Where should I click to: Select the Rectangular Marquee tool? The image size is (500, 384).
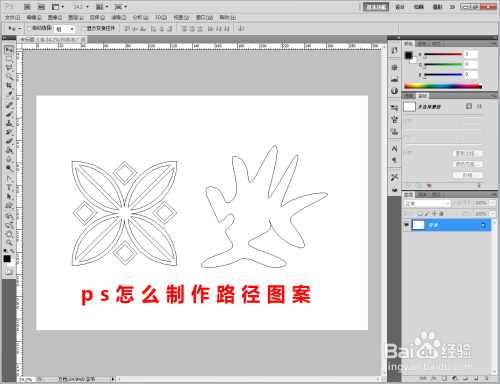pyautogui.click(x=9, y=59)
